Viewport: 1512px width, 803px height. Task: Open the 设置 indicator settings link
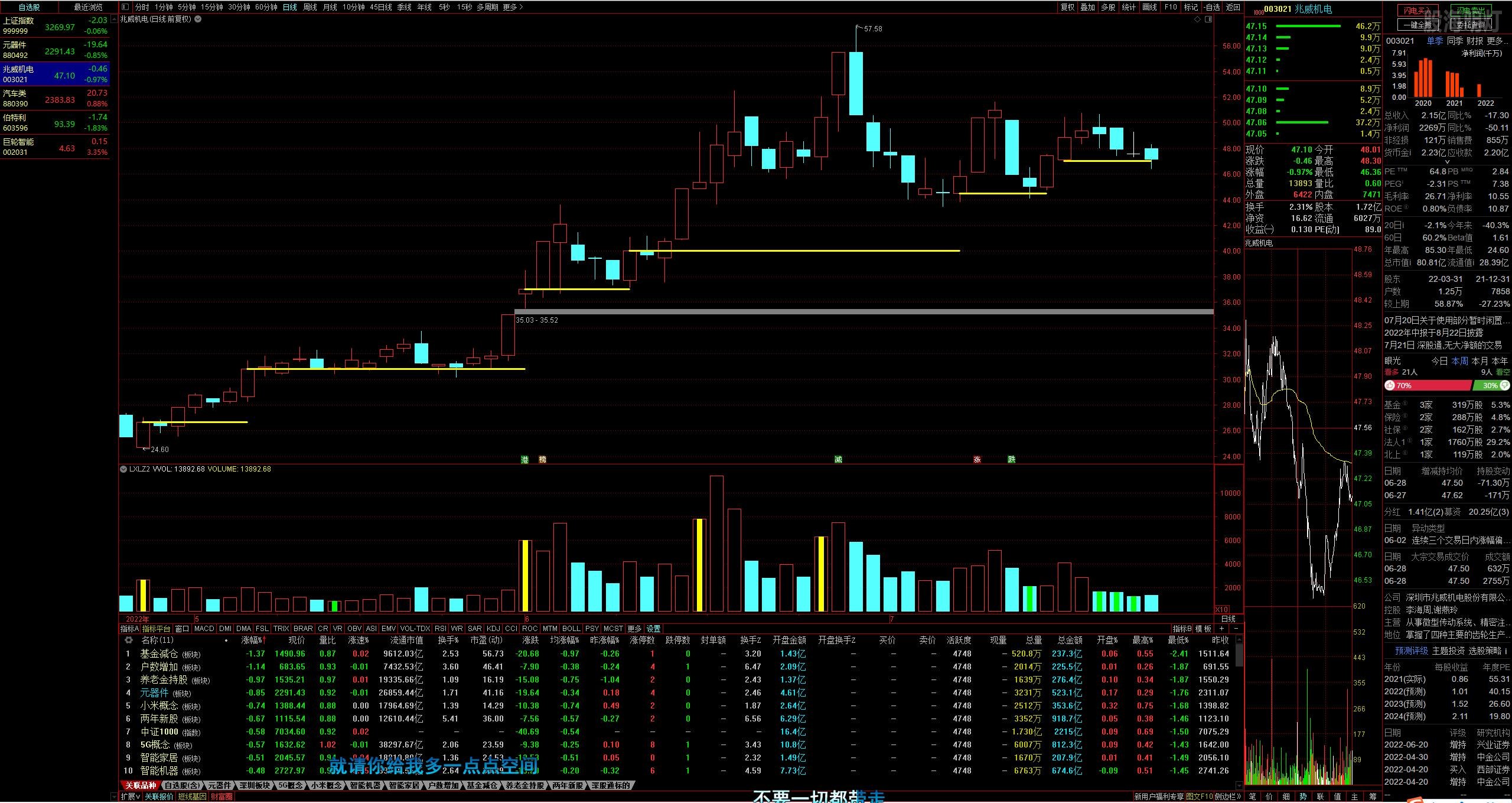(653, 629)
